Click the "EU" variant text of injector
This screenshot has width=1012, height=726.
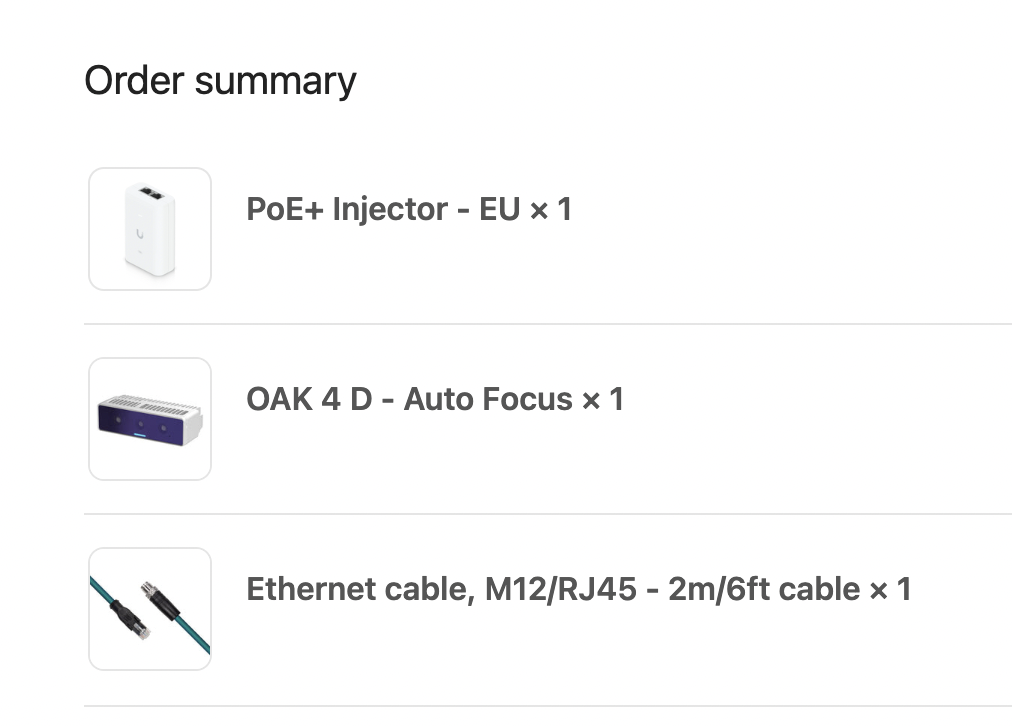point(500,209)
